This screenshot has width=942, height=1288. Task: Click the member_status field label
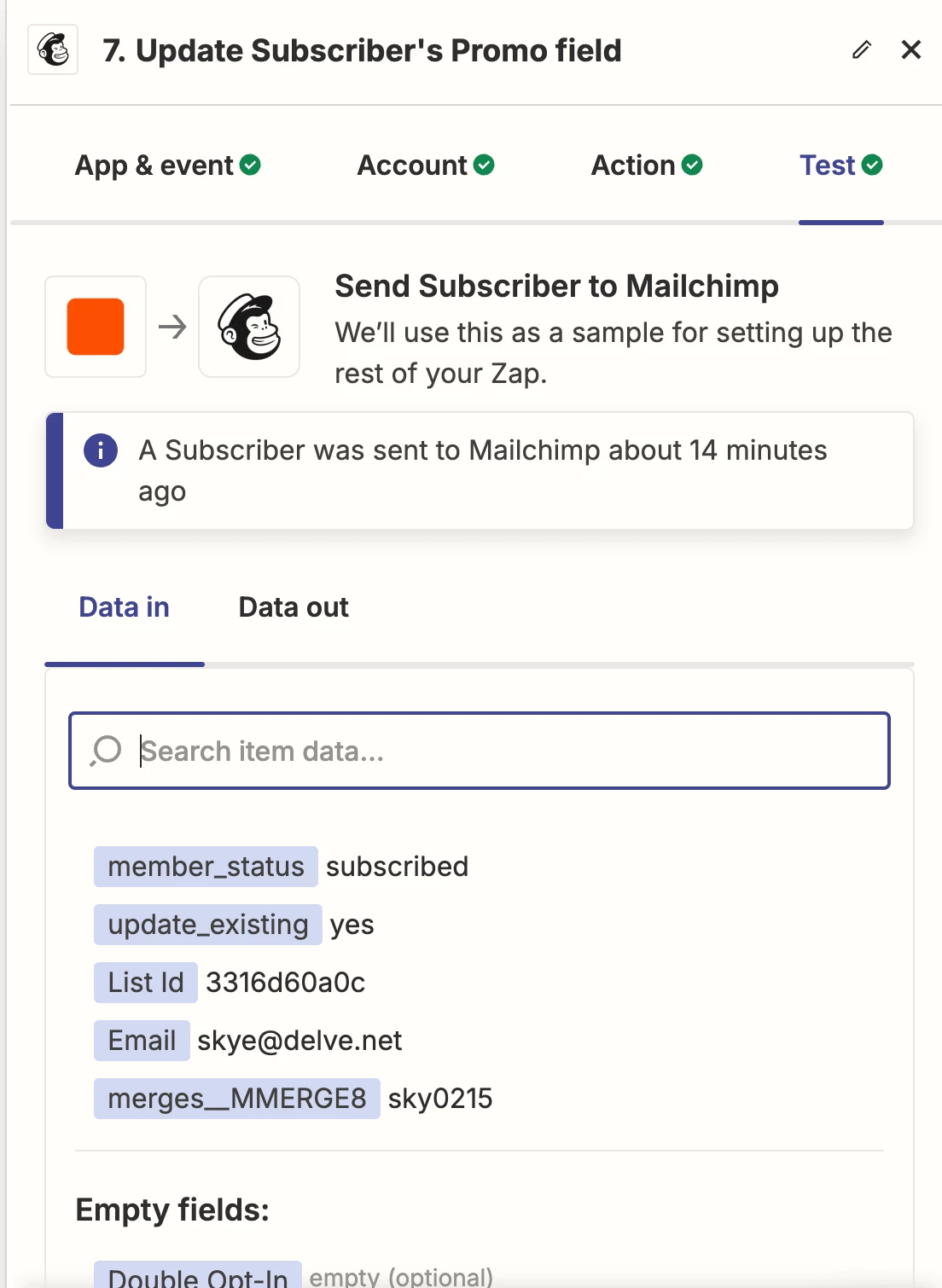point(206,867)
